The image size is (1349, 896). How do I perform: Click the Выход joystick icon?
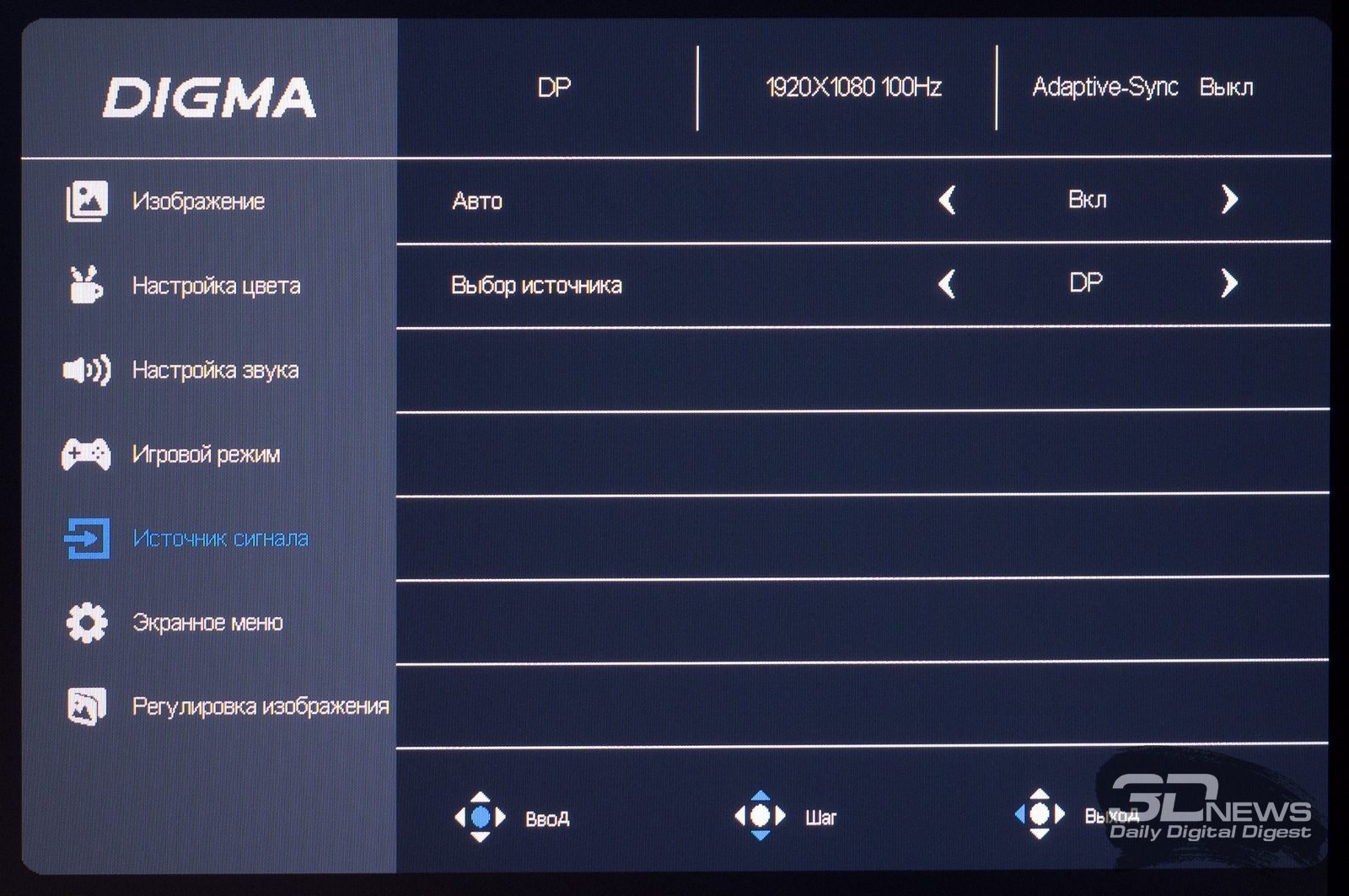pos(1040,813)
